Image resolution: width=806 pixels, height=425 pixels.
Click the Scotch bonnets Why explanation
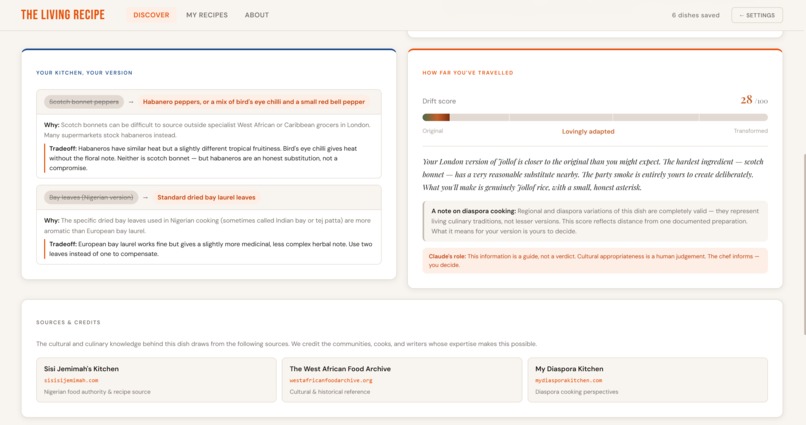[x=207, y=130]
